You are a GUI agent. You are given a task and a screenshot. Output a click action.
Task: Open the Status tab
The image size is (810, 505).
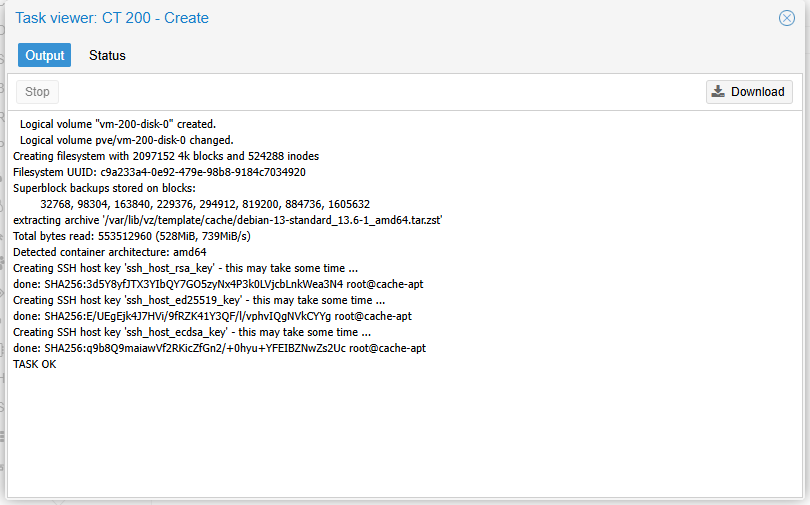click(107, 55)
